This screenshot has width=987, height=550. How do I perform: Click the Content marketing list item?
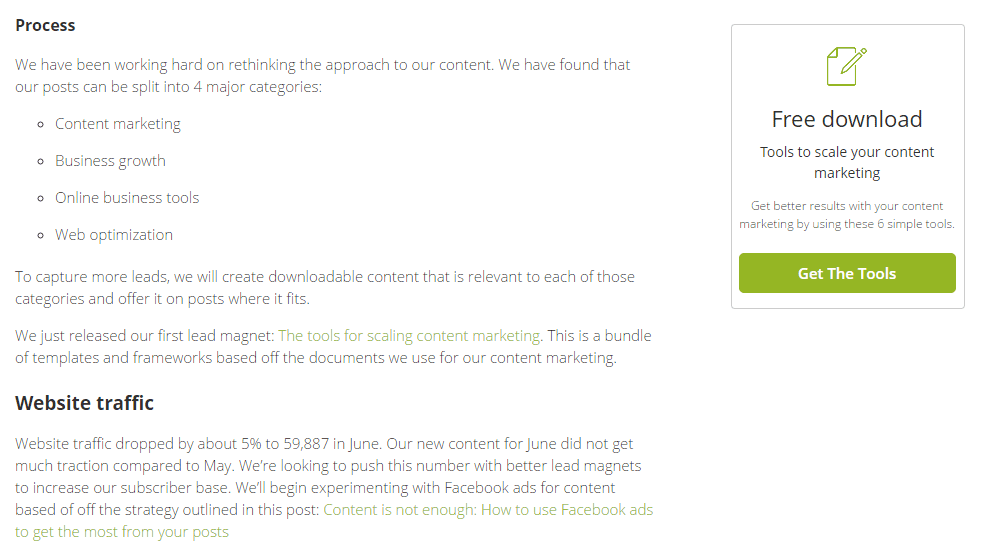(118, 124)
